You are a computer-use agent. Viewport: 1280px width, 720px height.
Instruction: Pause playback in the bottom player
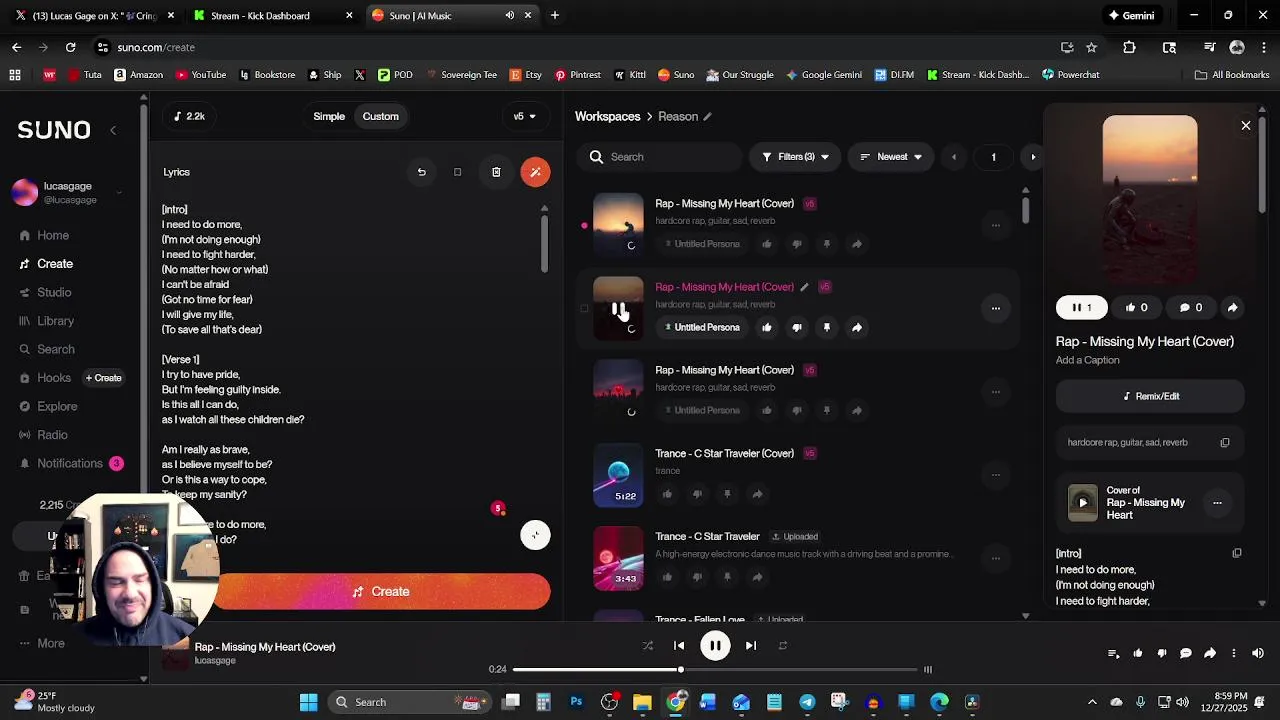(715, 646)
